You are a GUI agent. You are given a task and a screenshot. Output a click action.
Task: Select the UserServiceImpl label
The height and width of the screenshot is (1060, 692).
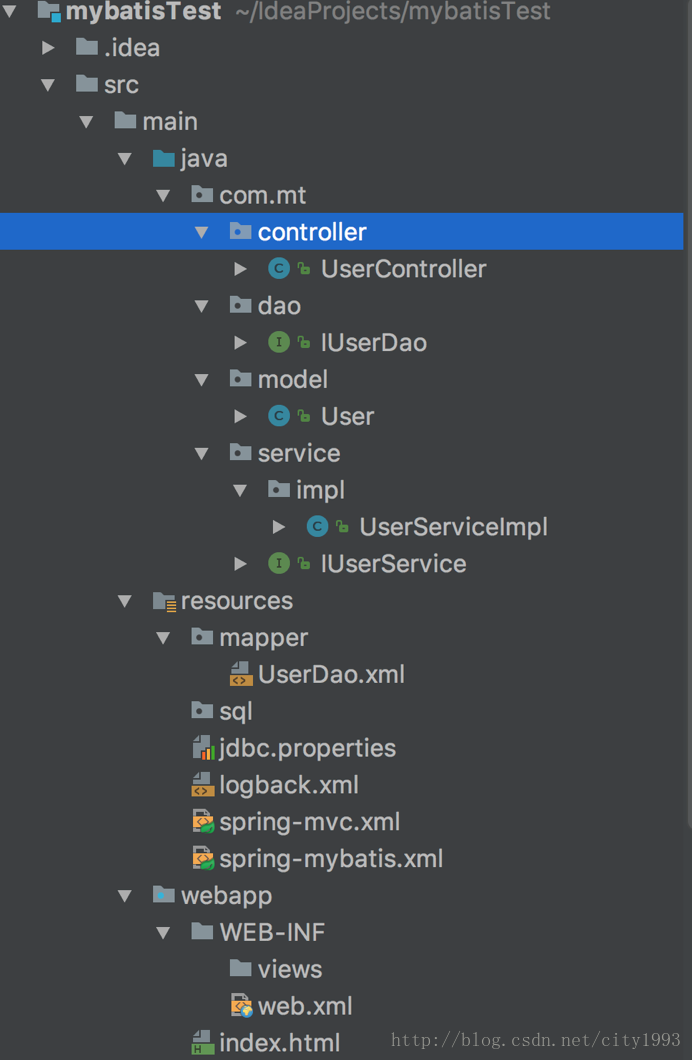point(453,527)
